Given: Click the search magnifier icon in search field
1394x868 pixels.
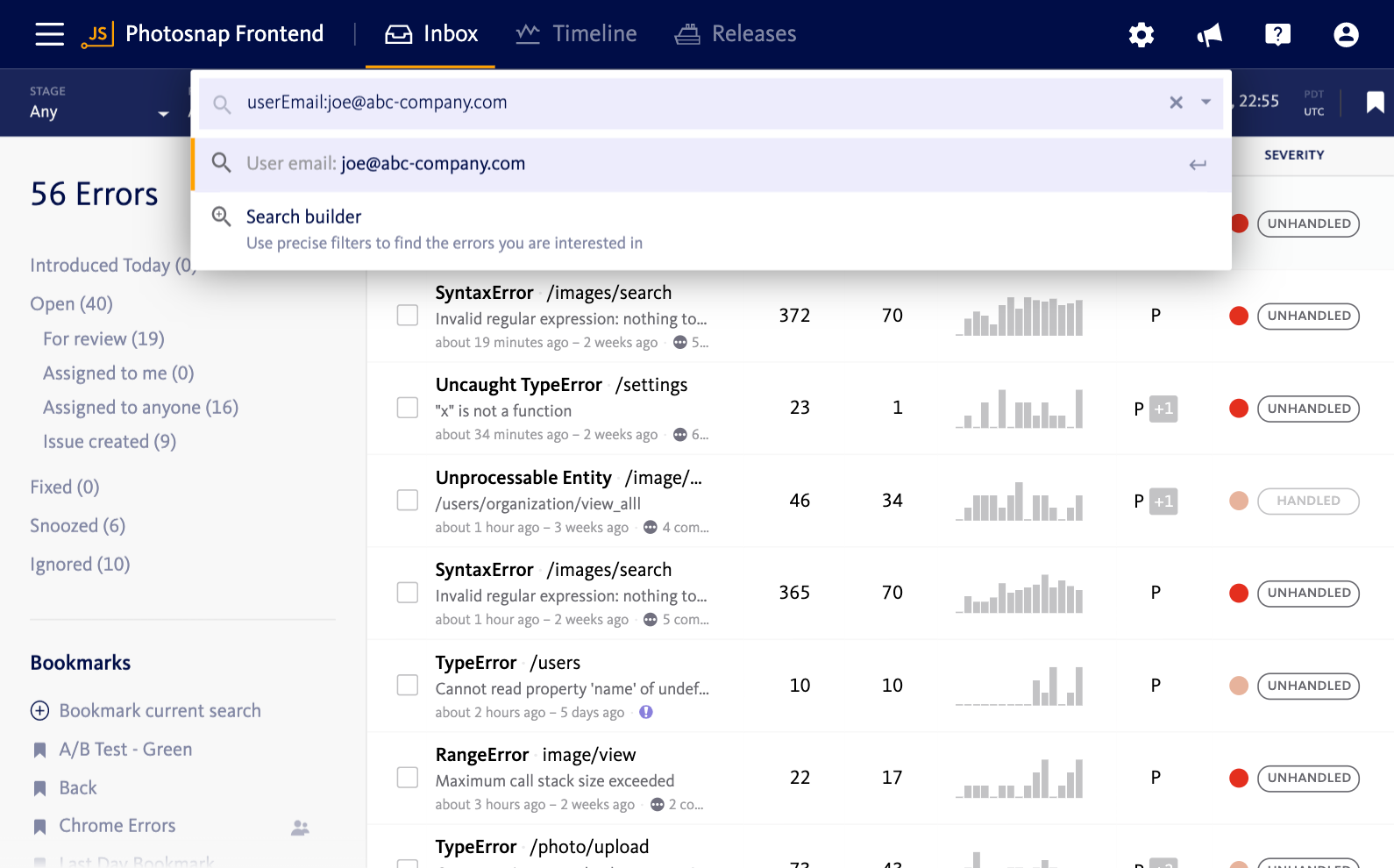Looking at the screenshot, I should tap(223, 104).
